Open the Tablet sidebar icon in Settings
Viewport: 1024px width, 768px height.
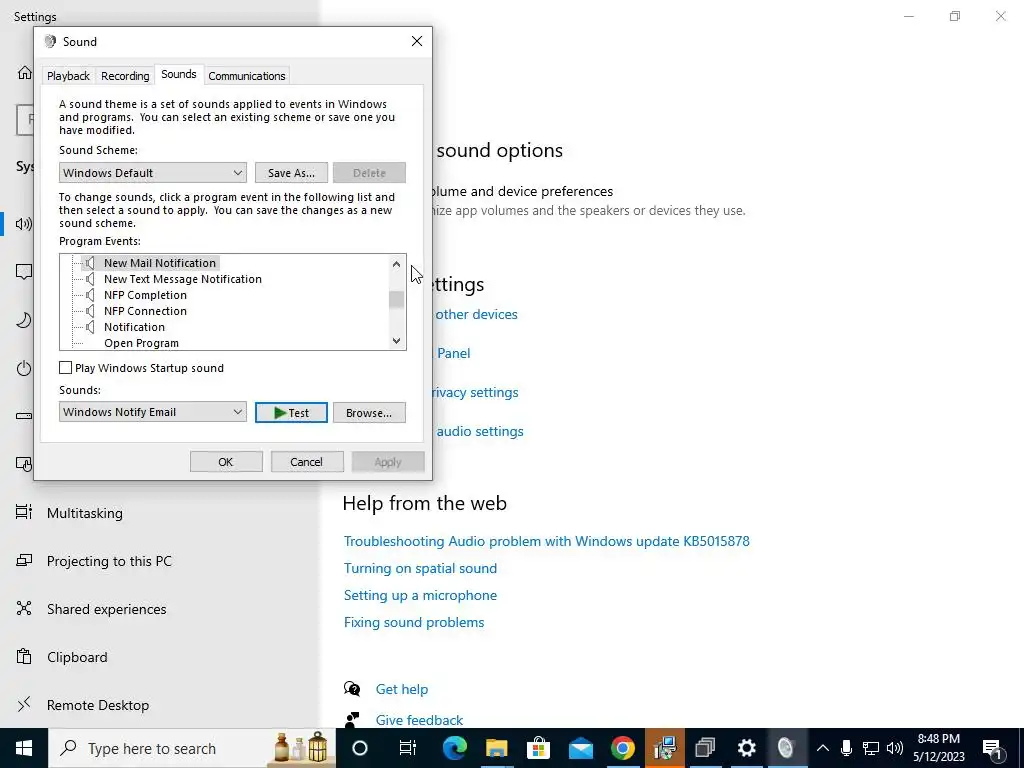(24, 464)
